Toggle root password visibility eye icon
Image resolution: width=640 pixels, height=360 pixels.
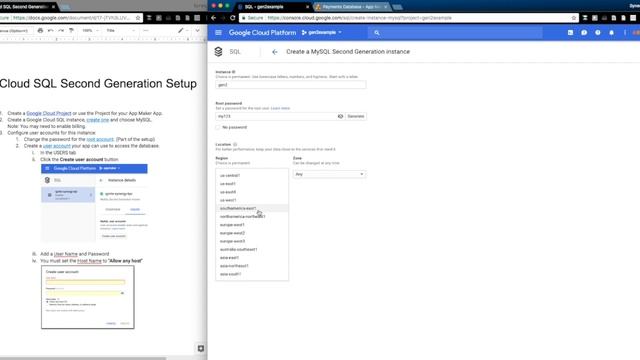(340, 116)
